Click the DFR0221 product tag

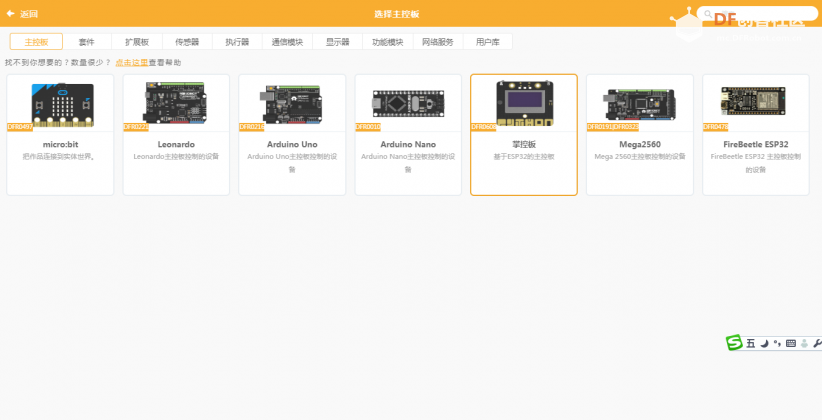[136, 127]
